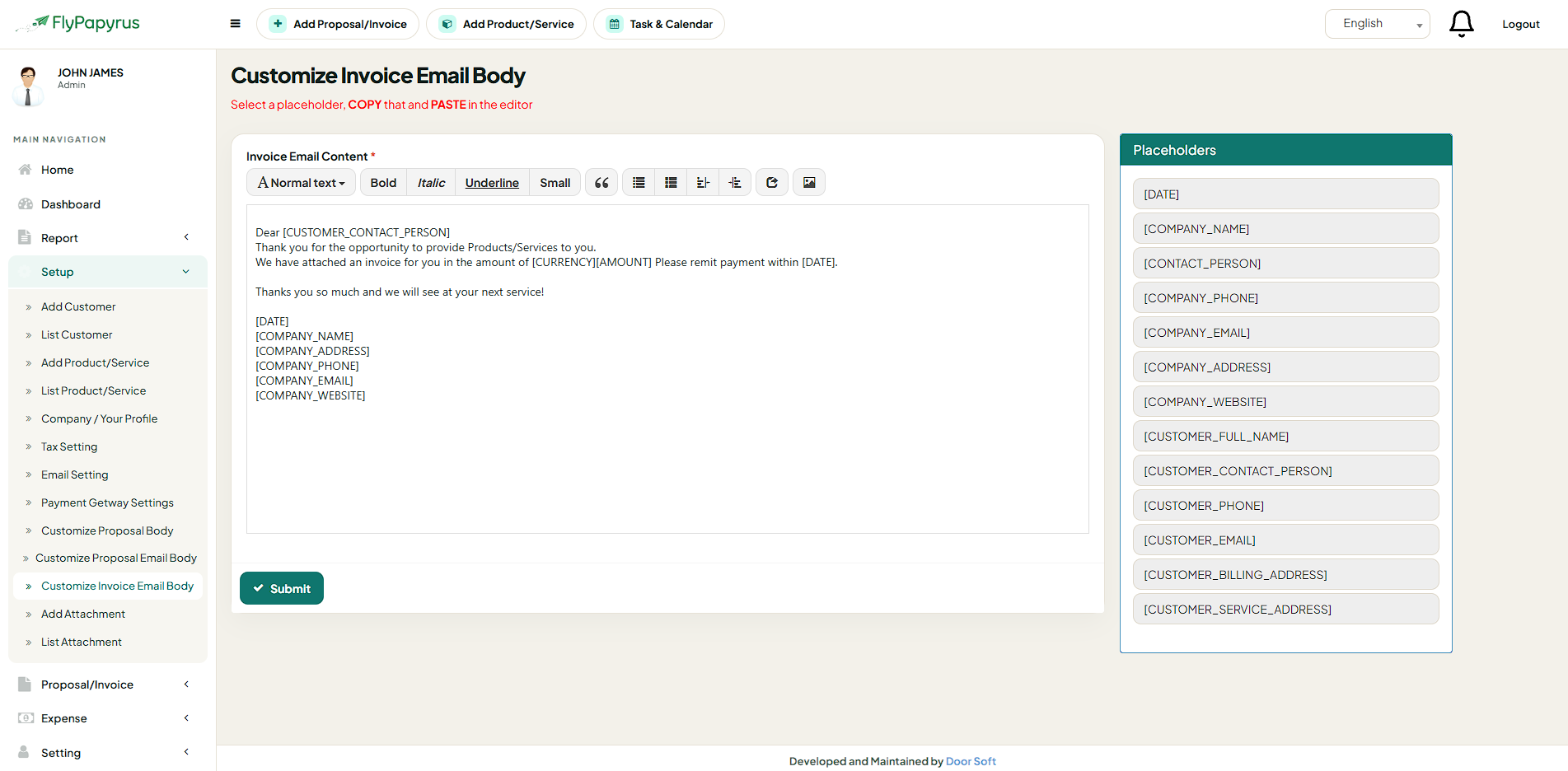
Task: Select the [CUSTOMER_FULL_NAME] placeholder
Action: tap(1285, 436)
